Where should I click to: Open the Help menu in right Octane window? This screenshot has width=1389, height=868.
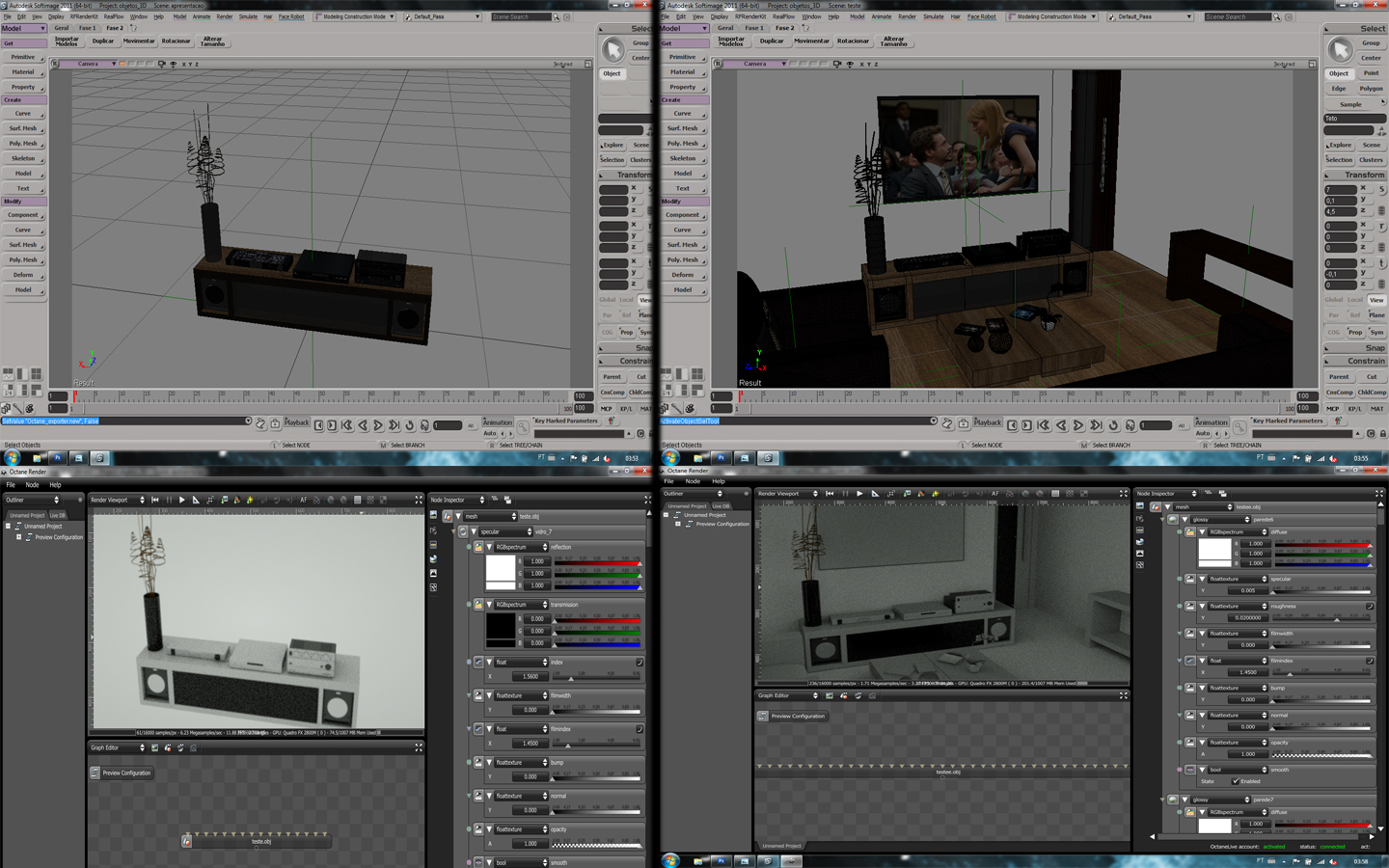point(719,481)
